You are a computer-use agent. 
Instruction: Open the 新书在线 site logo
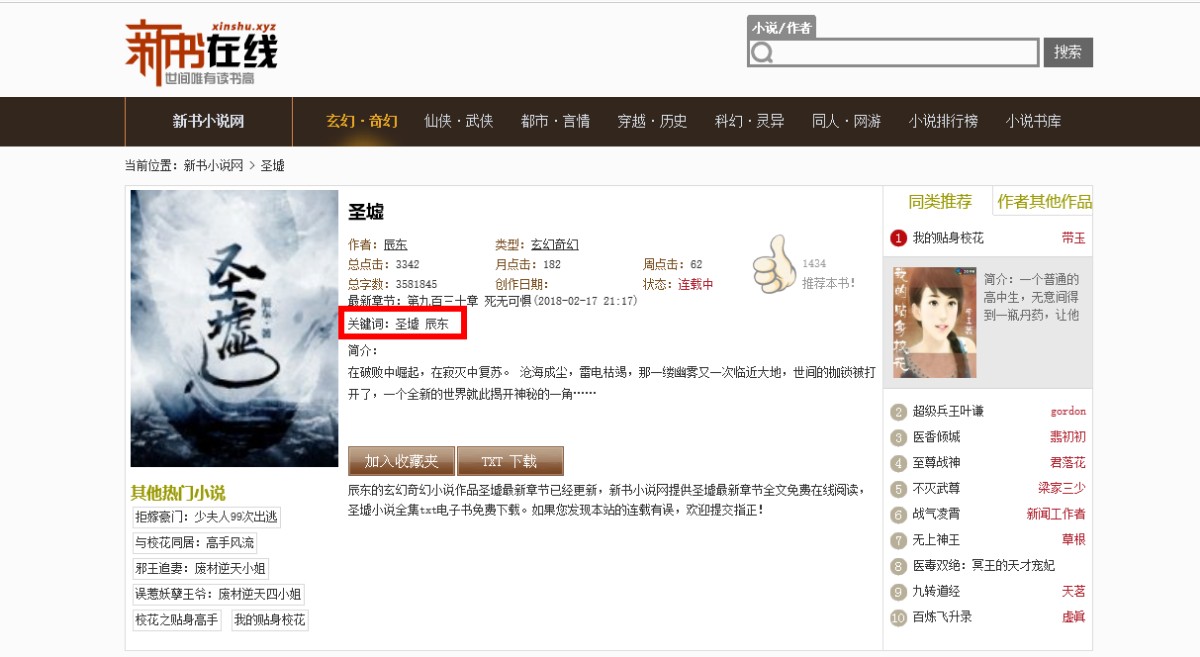tap(201, 52)
